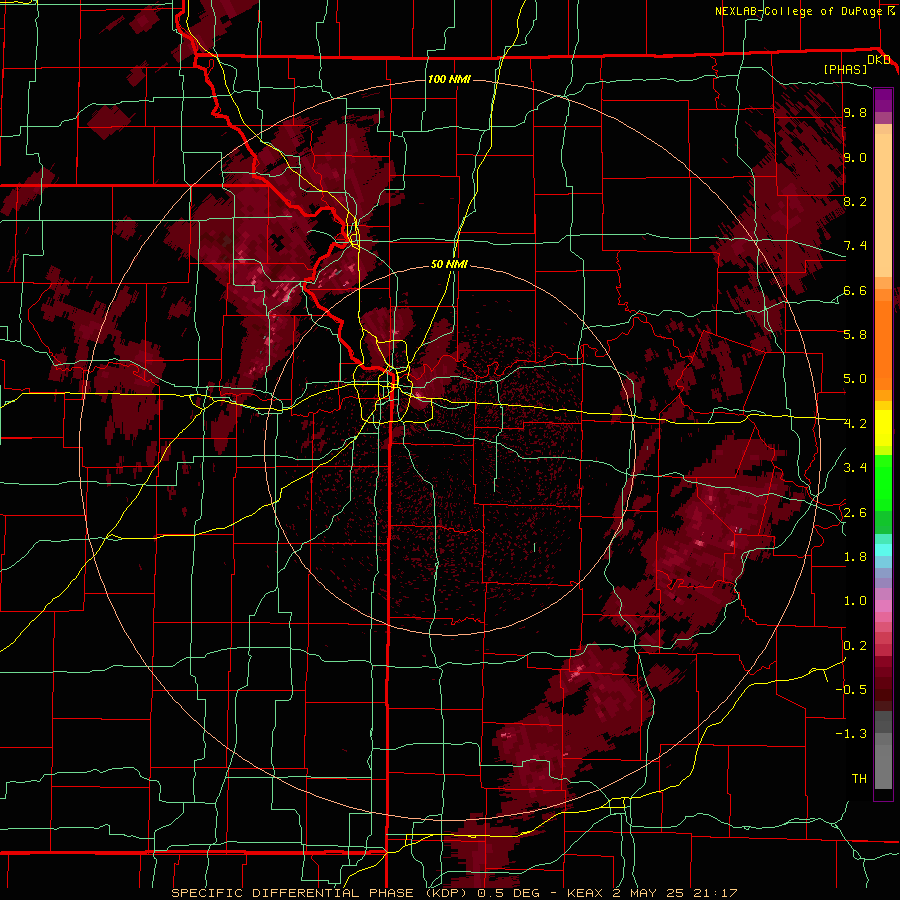
Task: Click the yellow segment of the color bar
Action: (883, 428)
